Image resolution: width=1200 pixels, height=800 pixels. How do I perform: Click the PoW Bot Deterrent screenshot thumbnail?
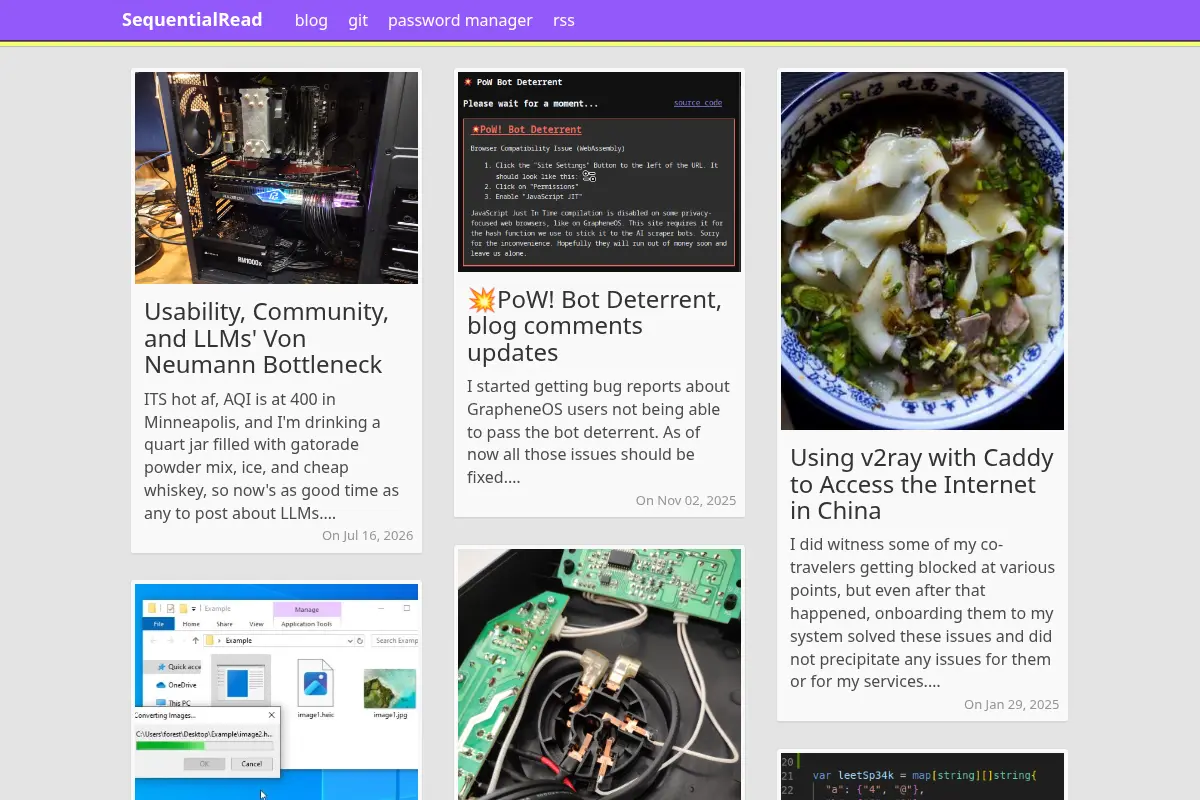coord(599,171)
